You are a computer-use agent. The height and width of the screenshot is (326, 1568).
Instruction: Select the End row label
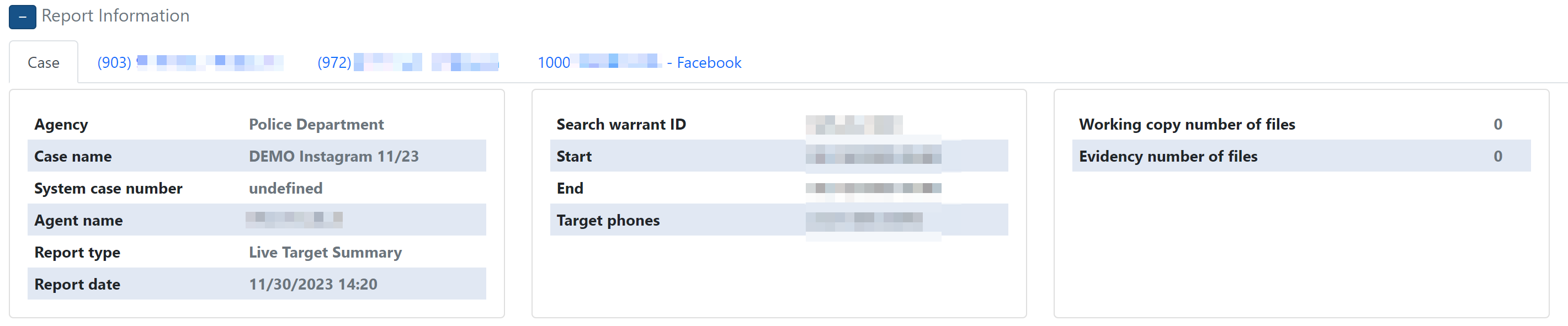[x=570, y=189]
